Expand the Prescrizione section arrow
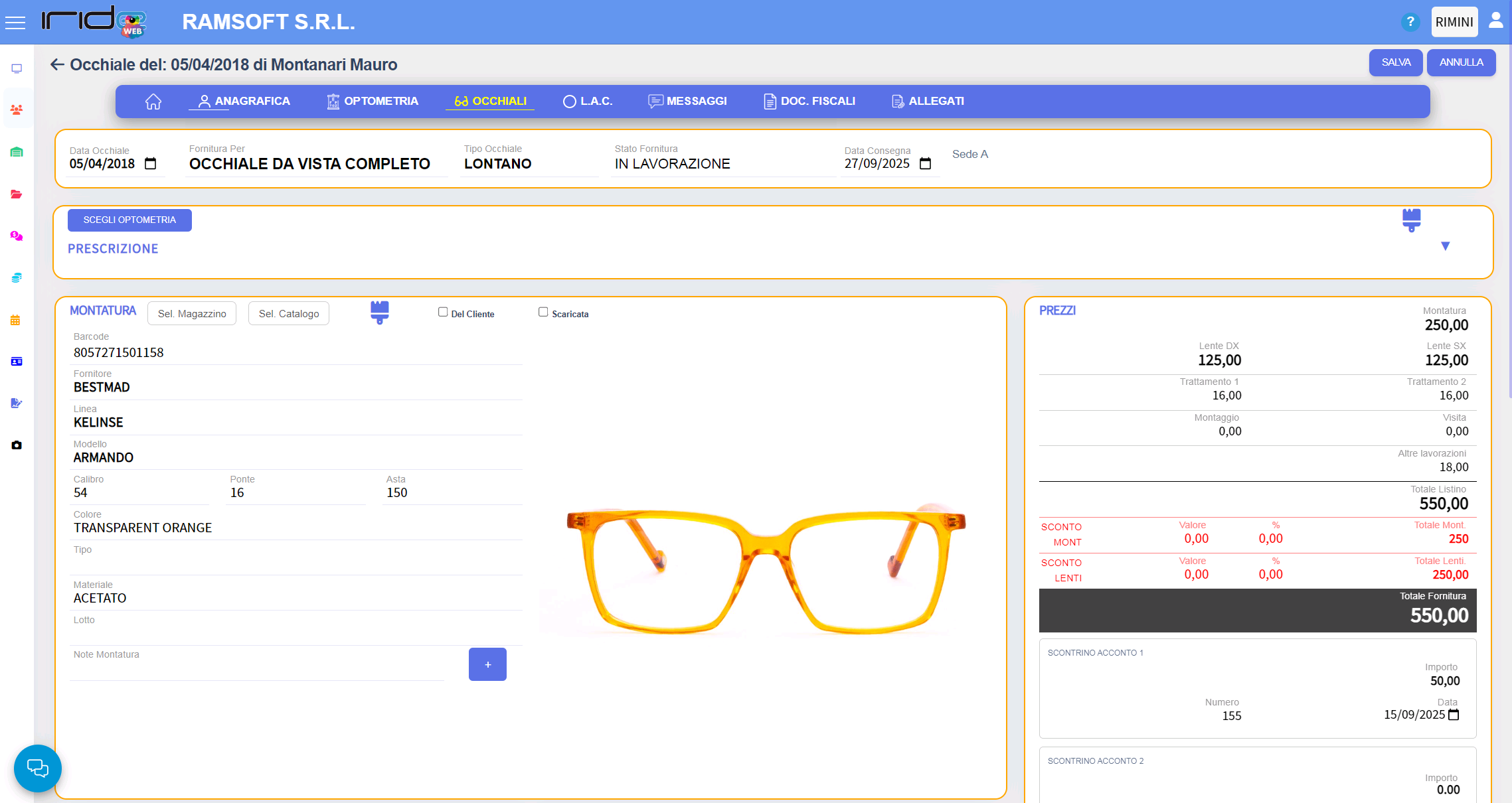The width and height of the screenshot is (1512, 803). [1445, 246]
